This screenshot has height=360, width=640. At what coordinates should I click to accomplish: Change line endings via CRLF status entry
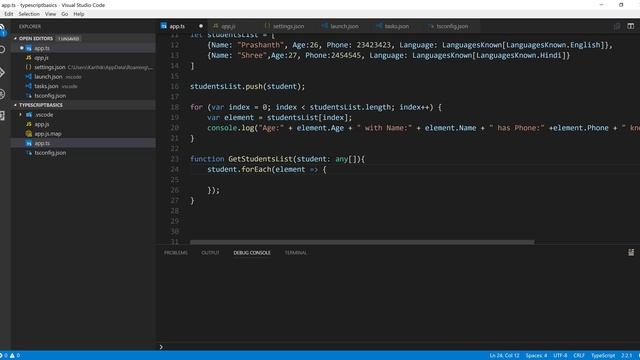[579, 356]
